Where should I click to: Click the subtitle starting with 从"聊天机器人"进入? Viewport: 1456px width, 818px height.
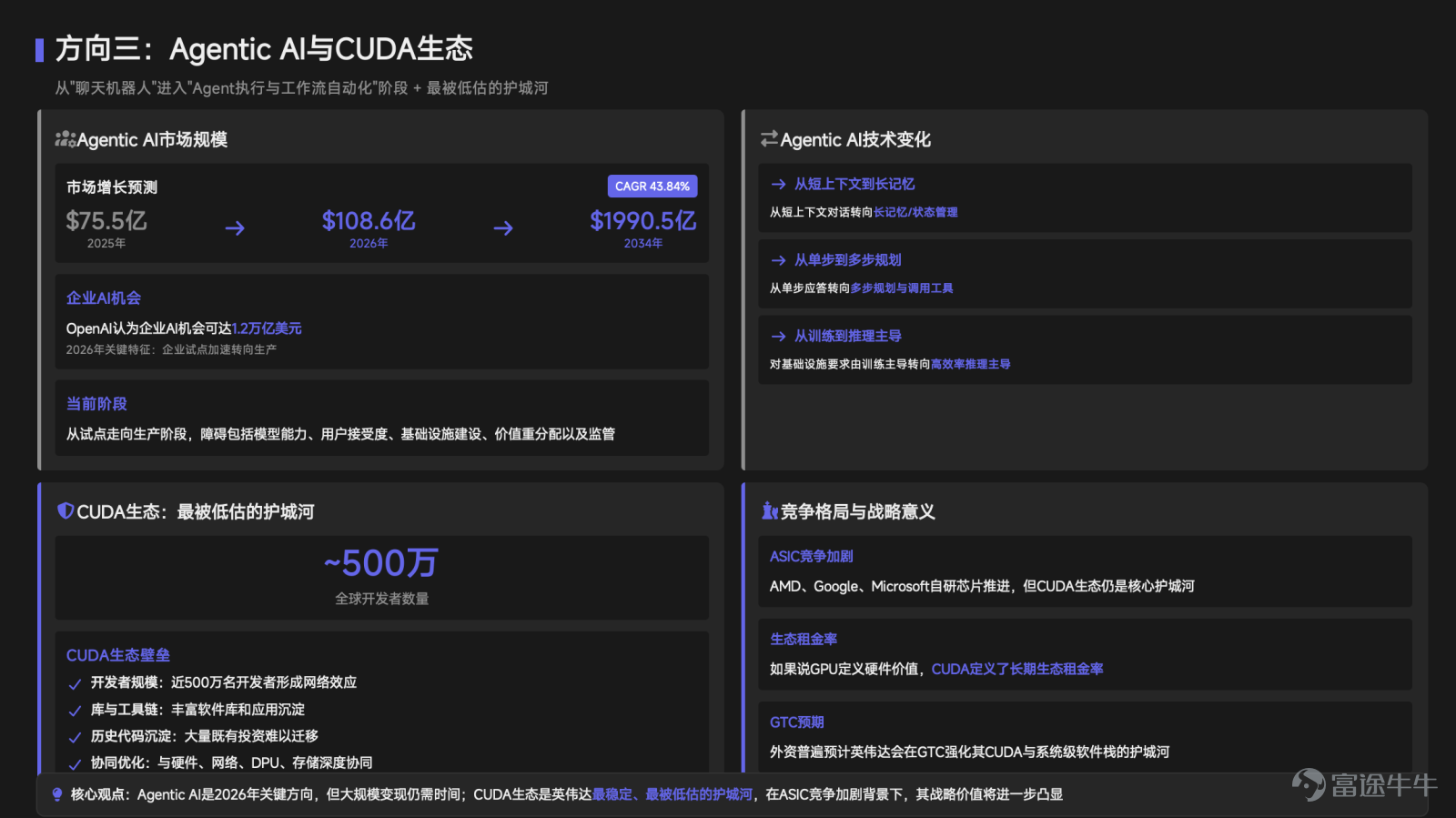(301, 88)
